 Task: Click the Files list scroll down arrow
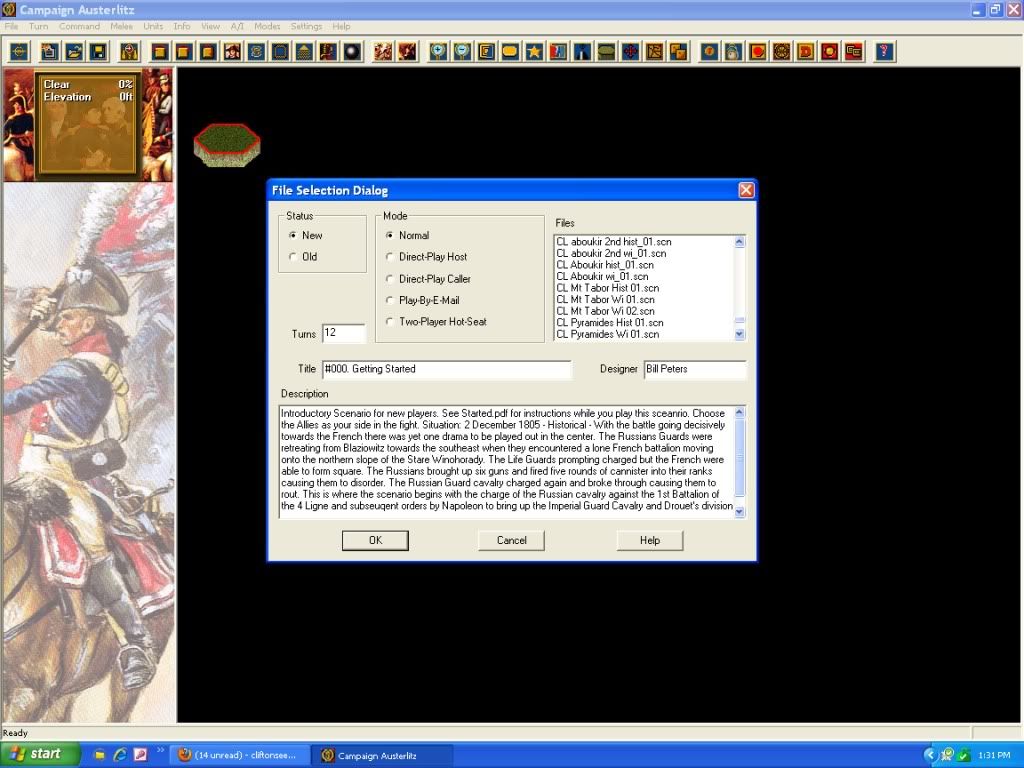(x=739, y=334)
